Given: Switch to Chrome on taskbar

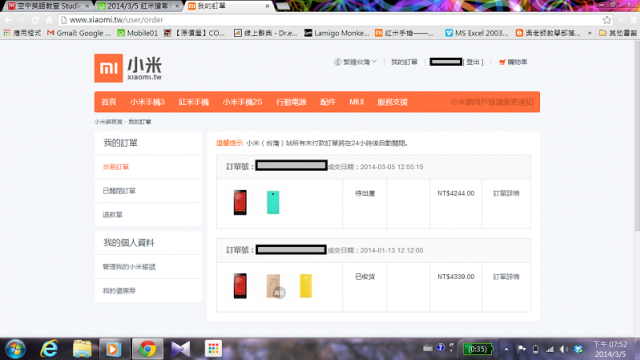Looking at the screenshot, I should coord(147,349).
